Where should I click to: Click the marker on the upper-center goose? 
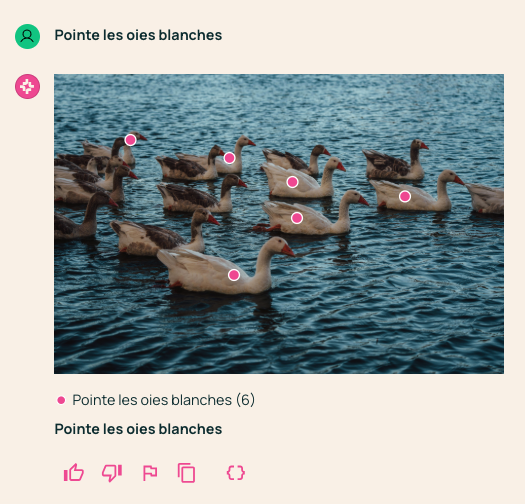[229, 158]
